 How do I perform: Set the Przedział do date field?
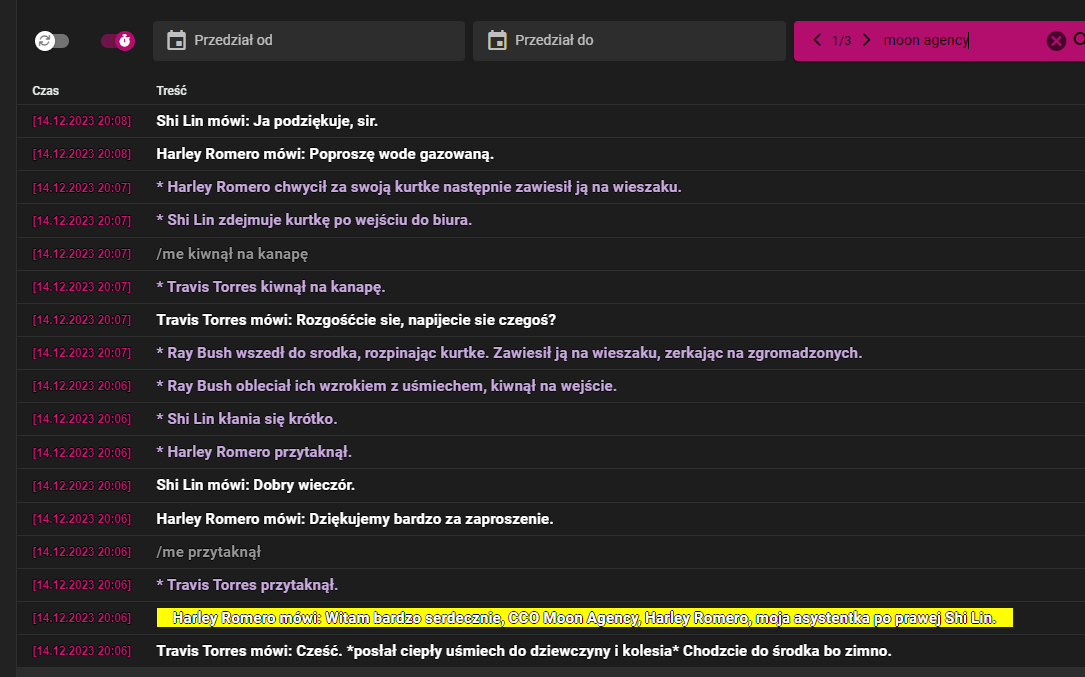629,41
